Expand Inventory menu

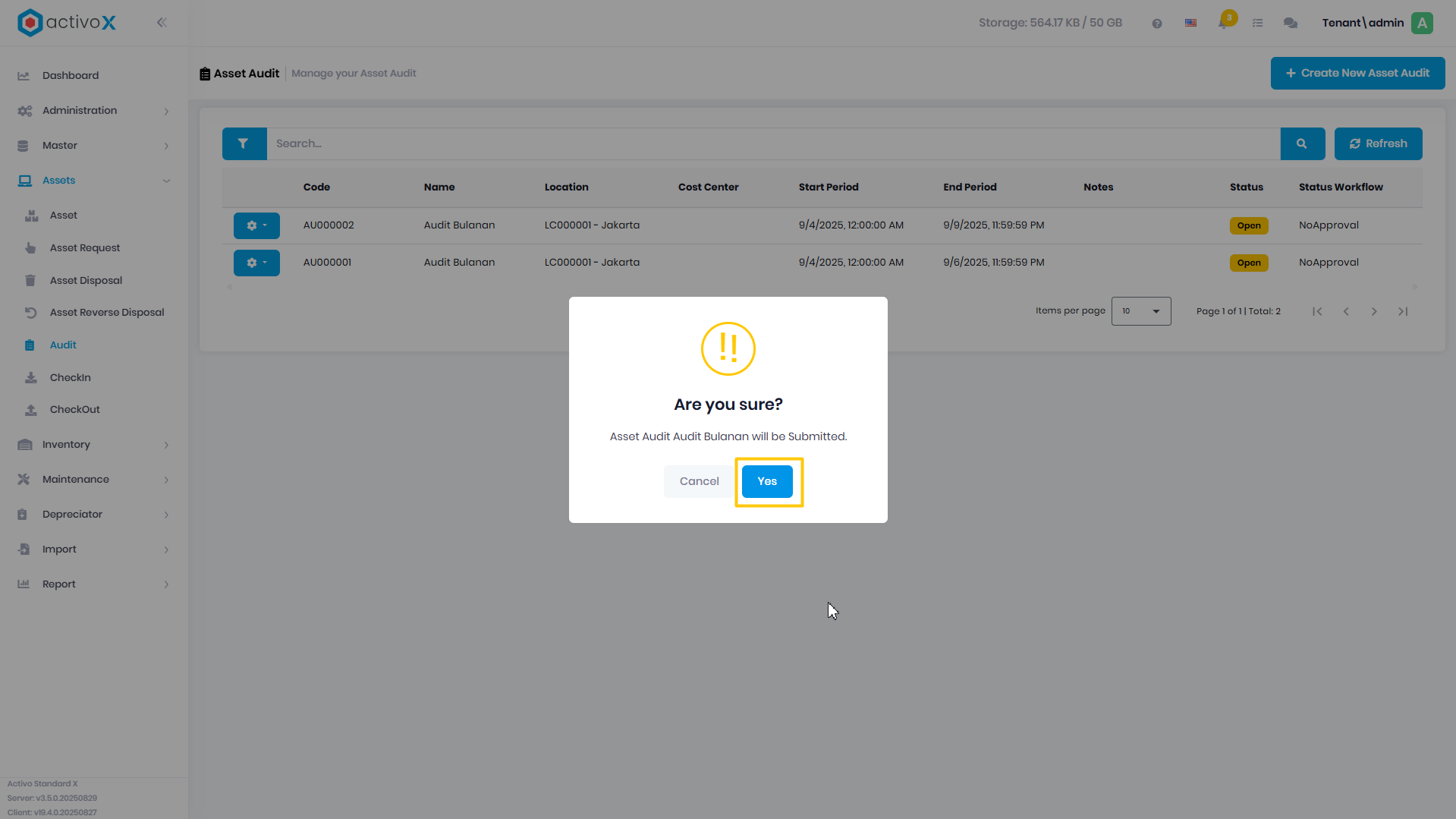point(94,445)
